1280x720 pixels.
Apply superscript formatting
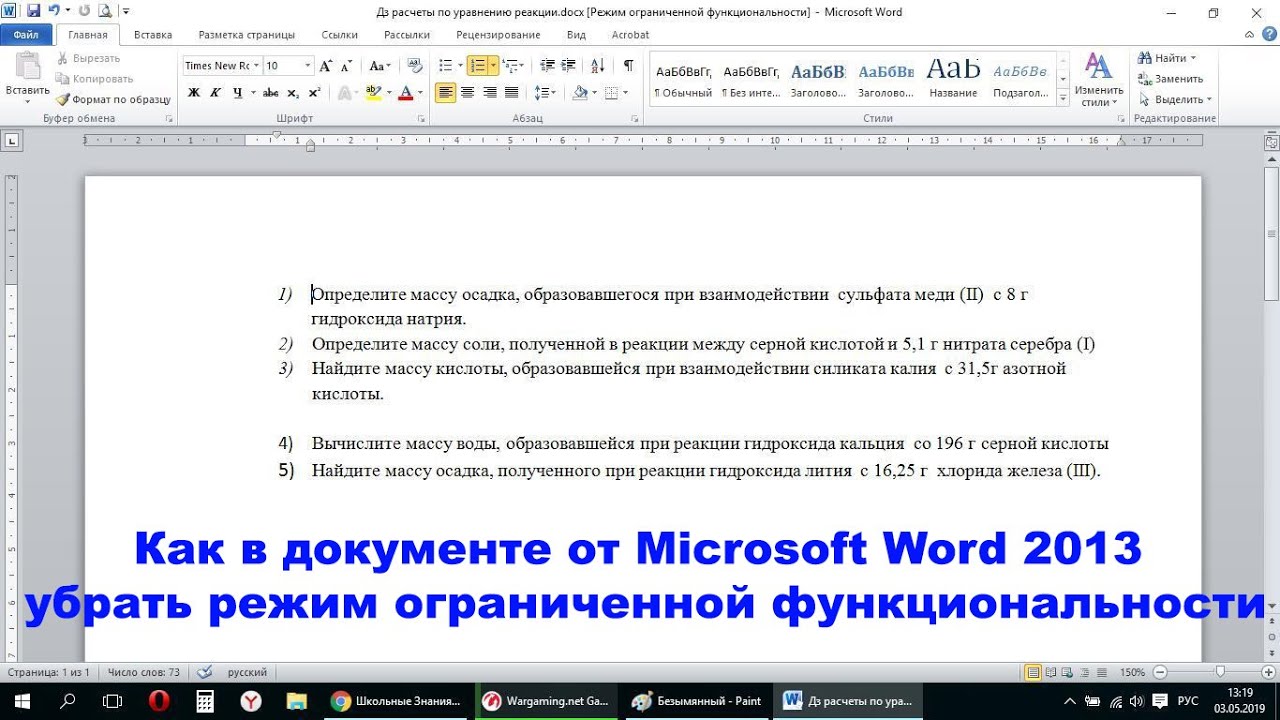[x=314, y=93]
